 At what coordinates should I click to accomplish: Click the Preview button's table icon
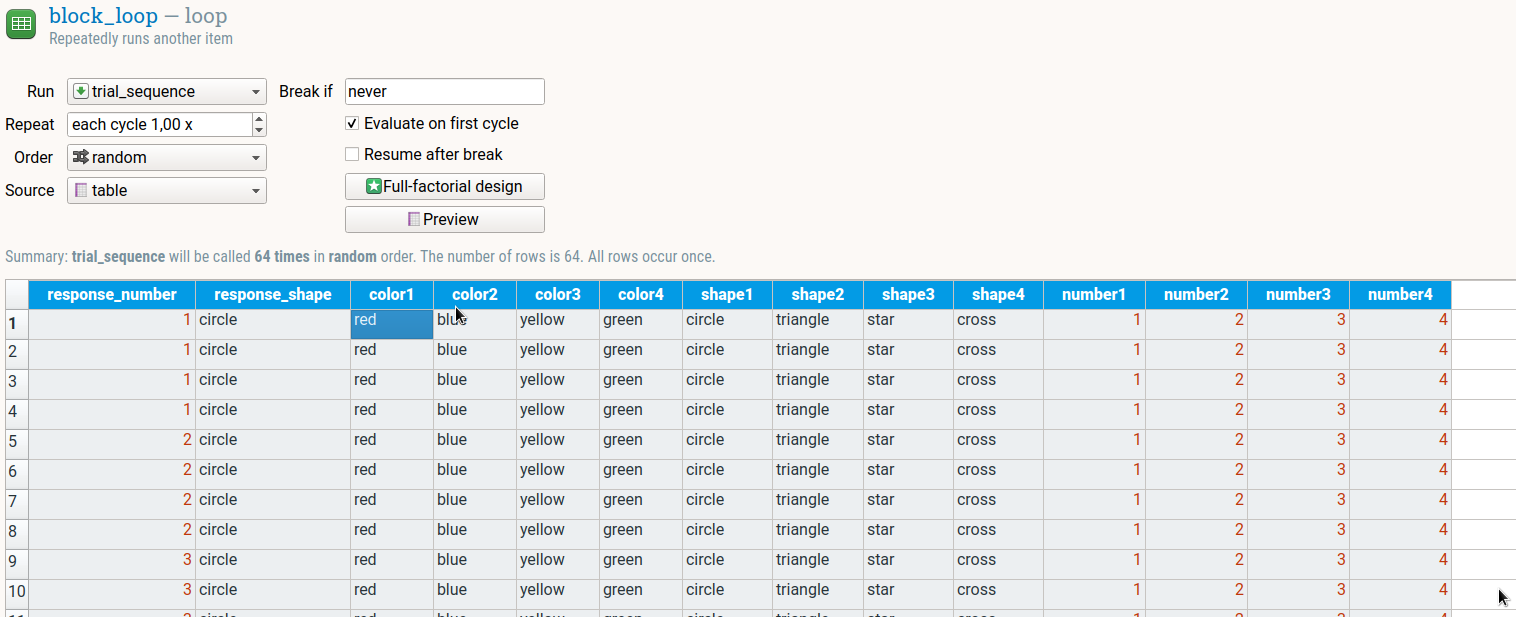pos(414,219)
